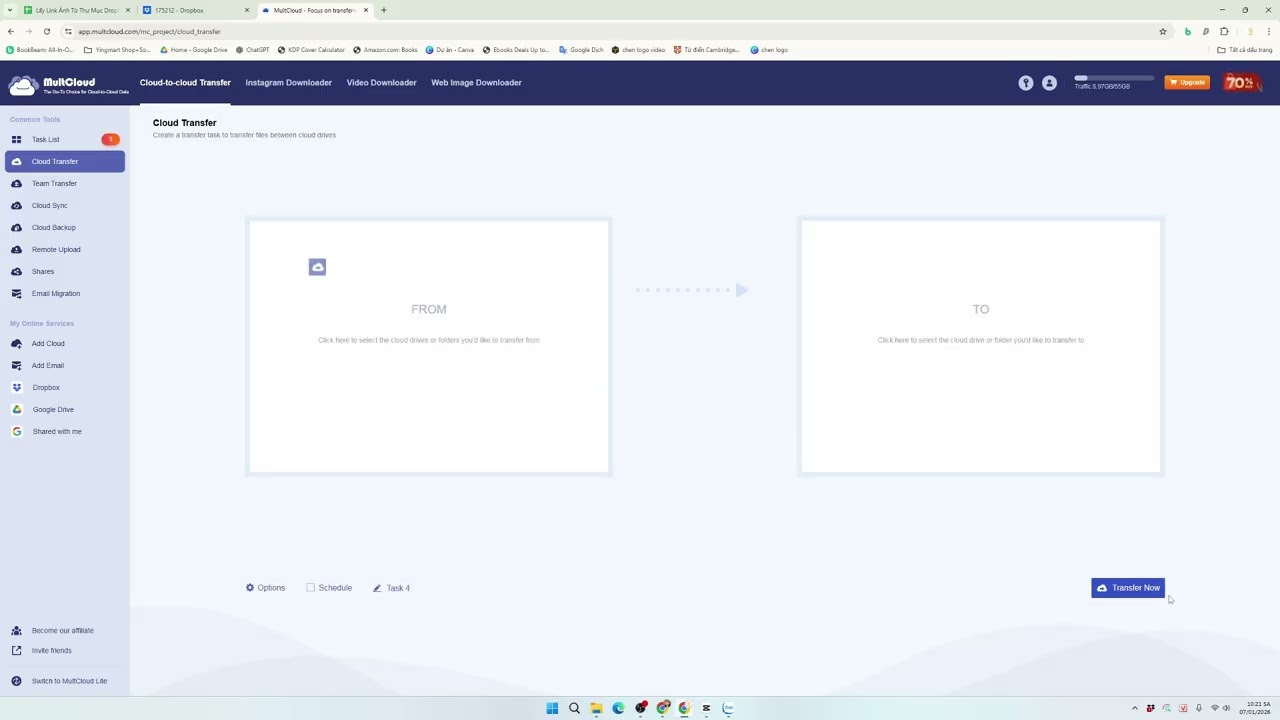The width and height of the screenshot is (1280, 720).
Task: Open Email Migration in the sidebar
Action: click(x=64, y=293)
